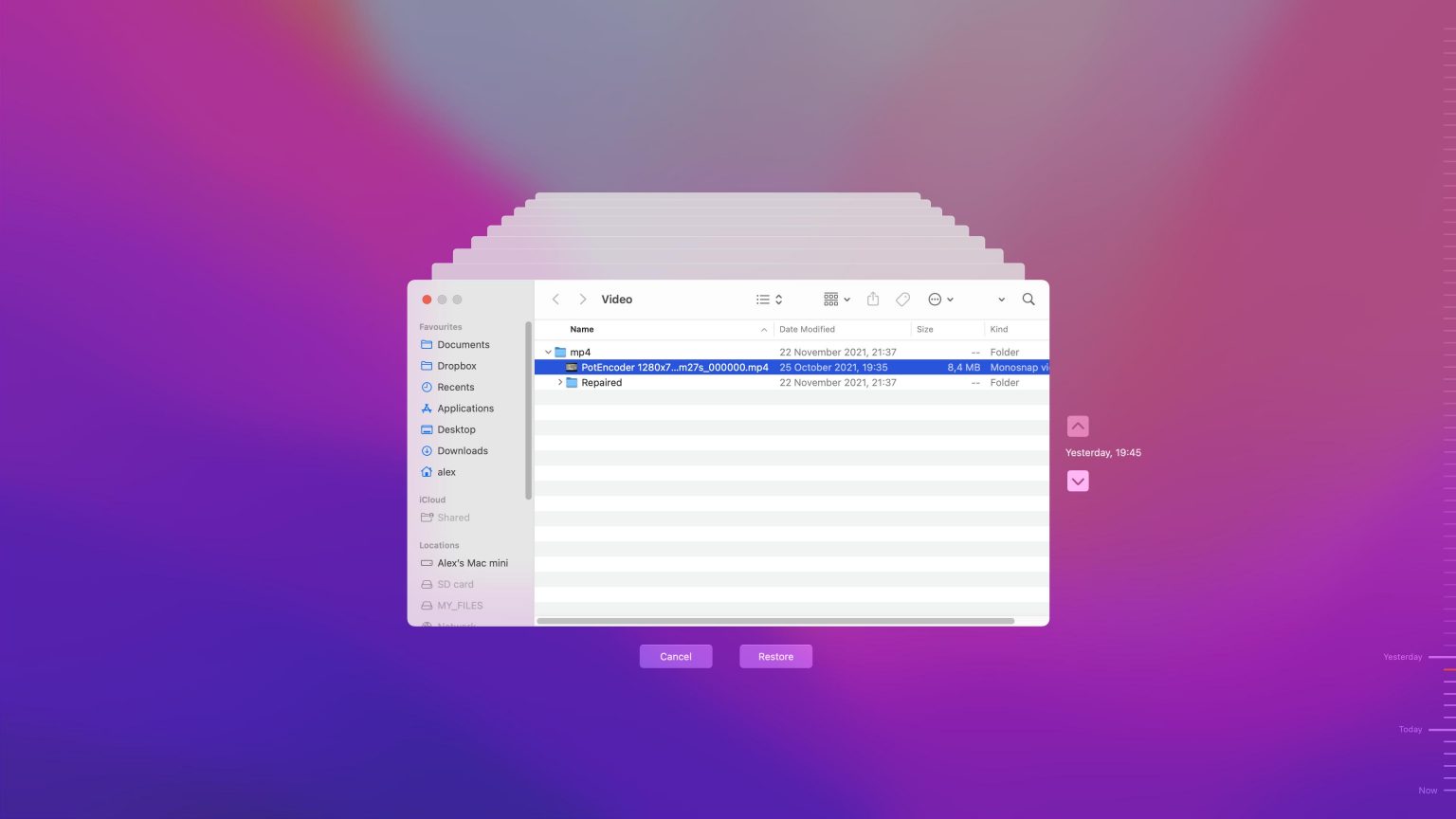1456x819 pixels.
Task: Open the Documents folder in the sidebar
Action: (x=464, y=344)
